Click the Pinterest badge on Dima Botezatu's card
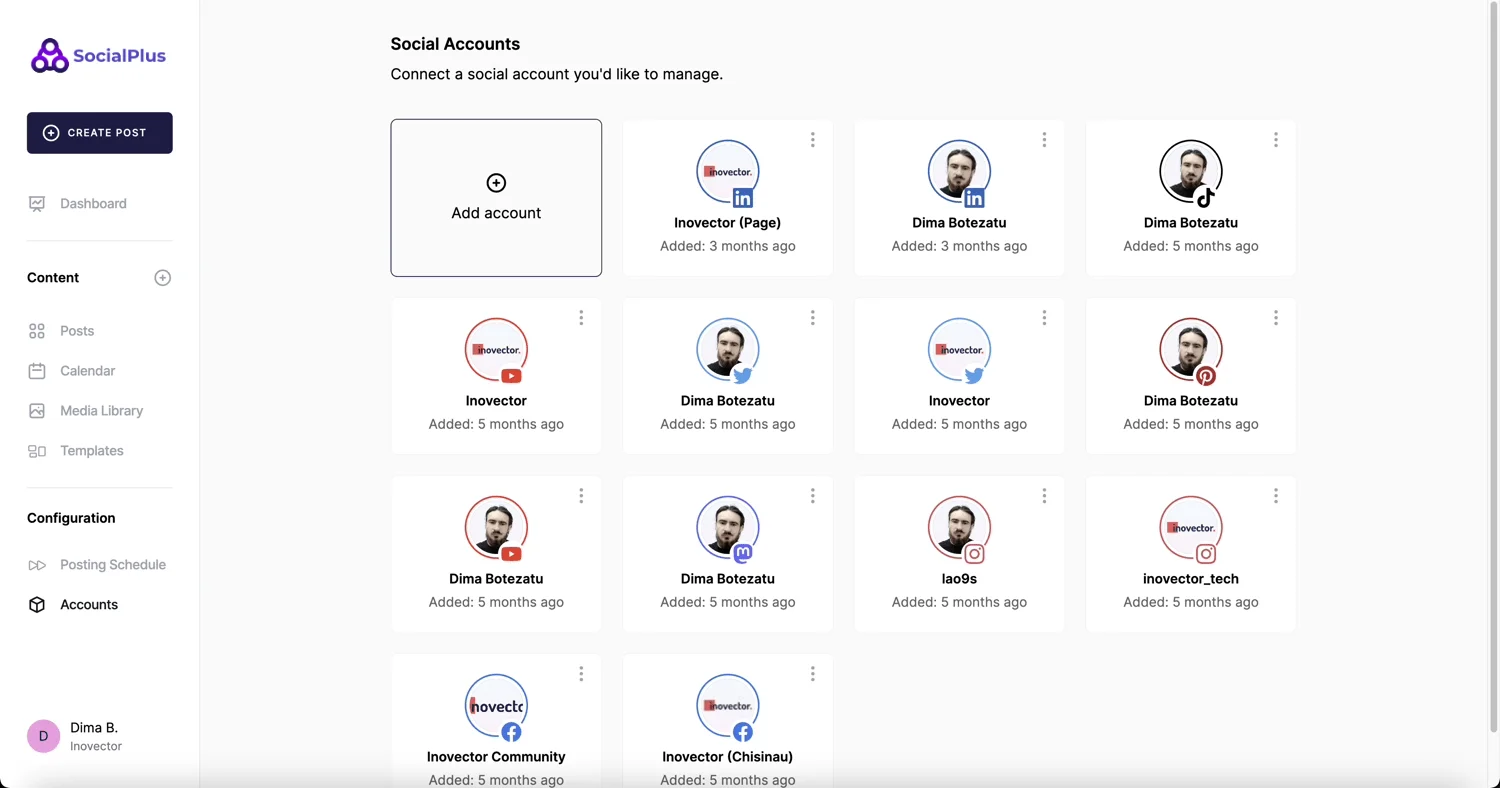Image resolution: width=1500 pixels, height=788 pixels. coord(1206,375)
